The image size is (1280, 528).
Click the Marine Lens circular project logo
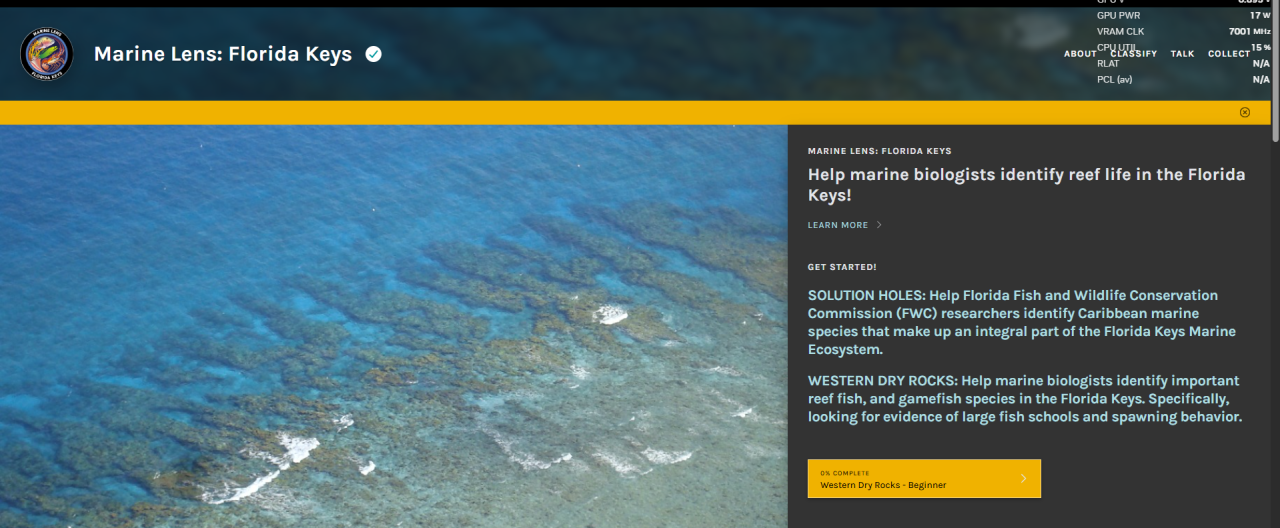coord(46,54)
